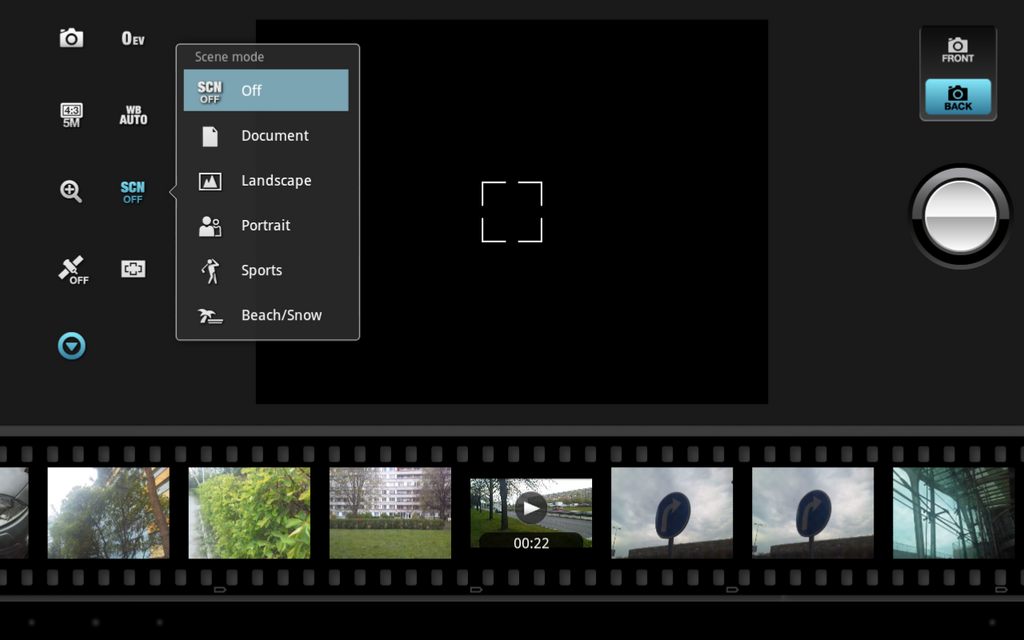1024x640 pixels.
Task: Switch to the front camera
Action: point(957,50)
